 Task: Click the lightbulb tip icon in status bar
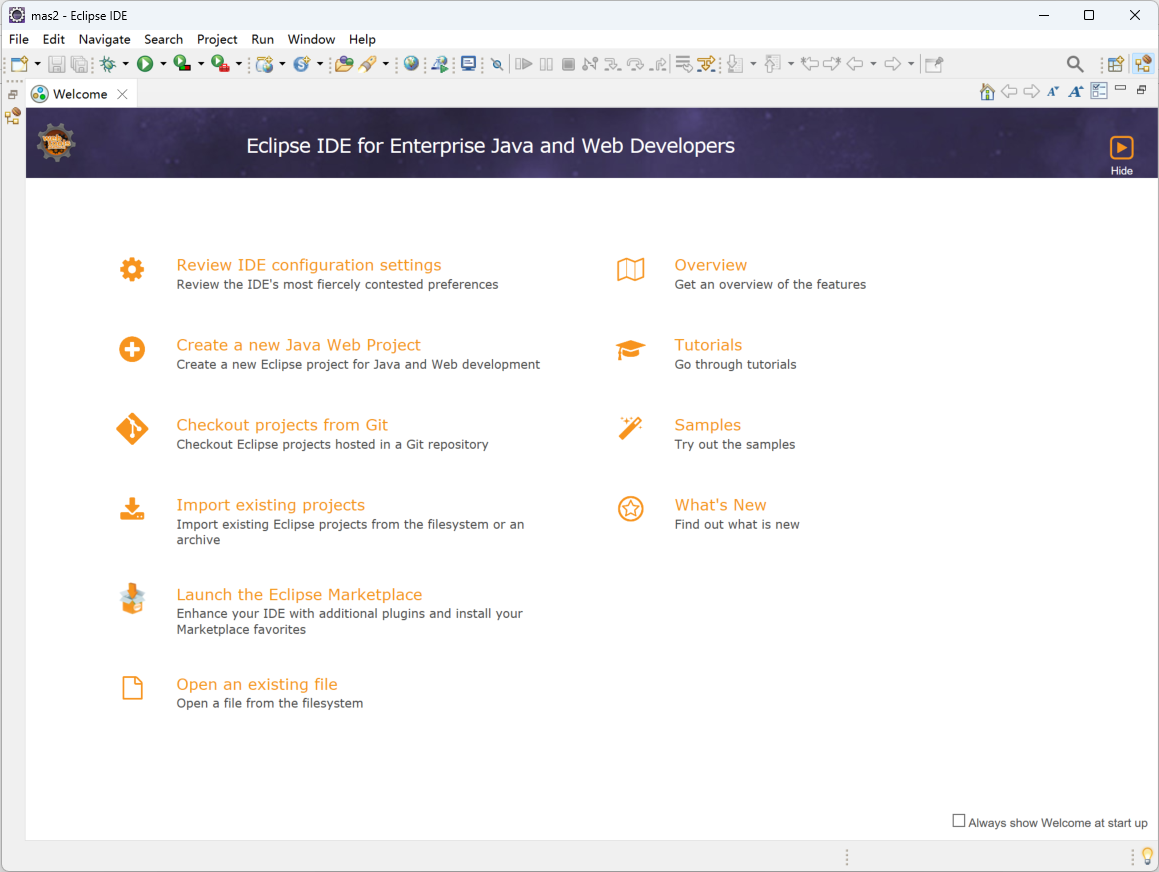[x=1147, y=856]
